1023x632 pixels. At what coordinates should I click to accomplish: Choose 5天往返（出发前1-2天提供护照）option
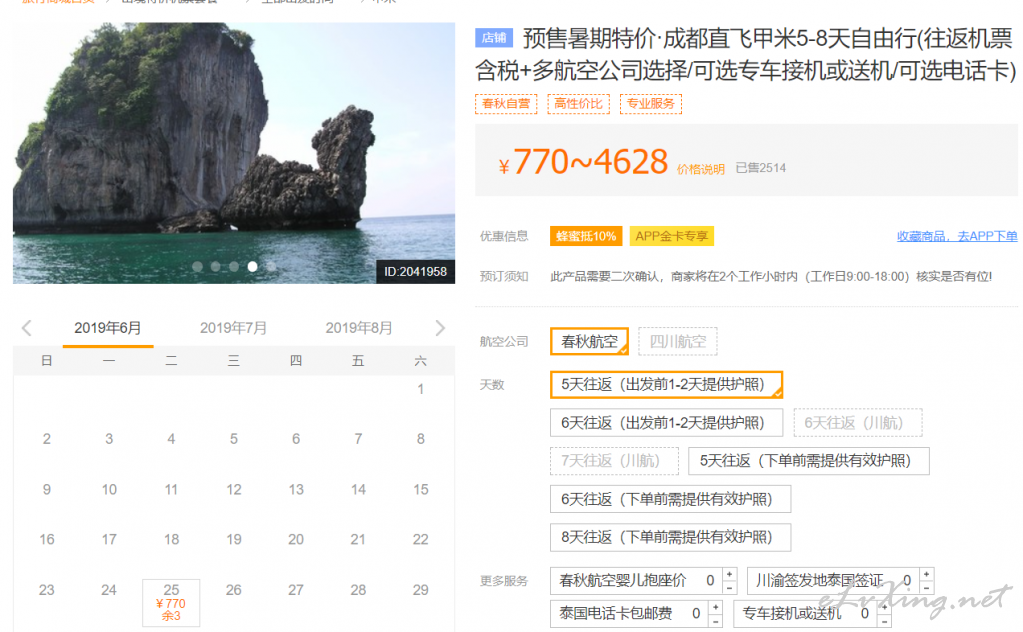[666, 384]
